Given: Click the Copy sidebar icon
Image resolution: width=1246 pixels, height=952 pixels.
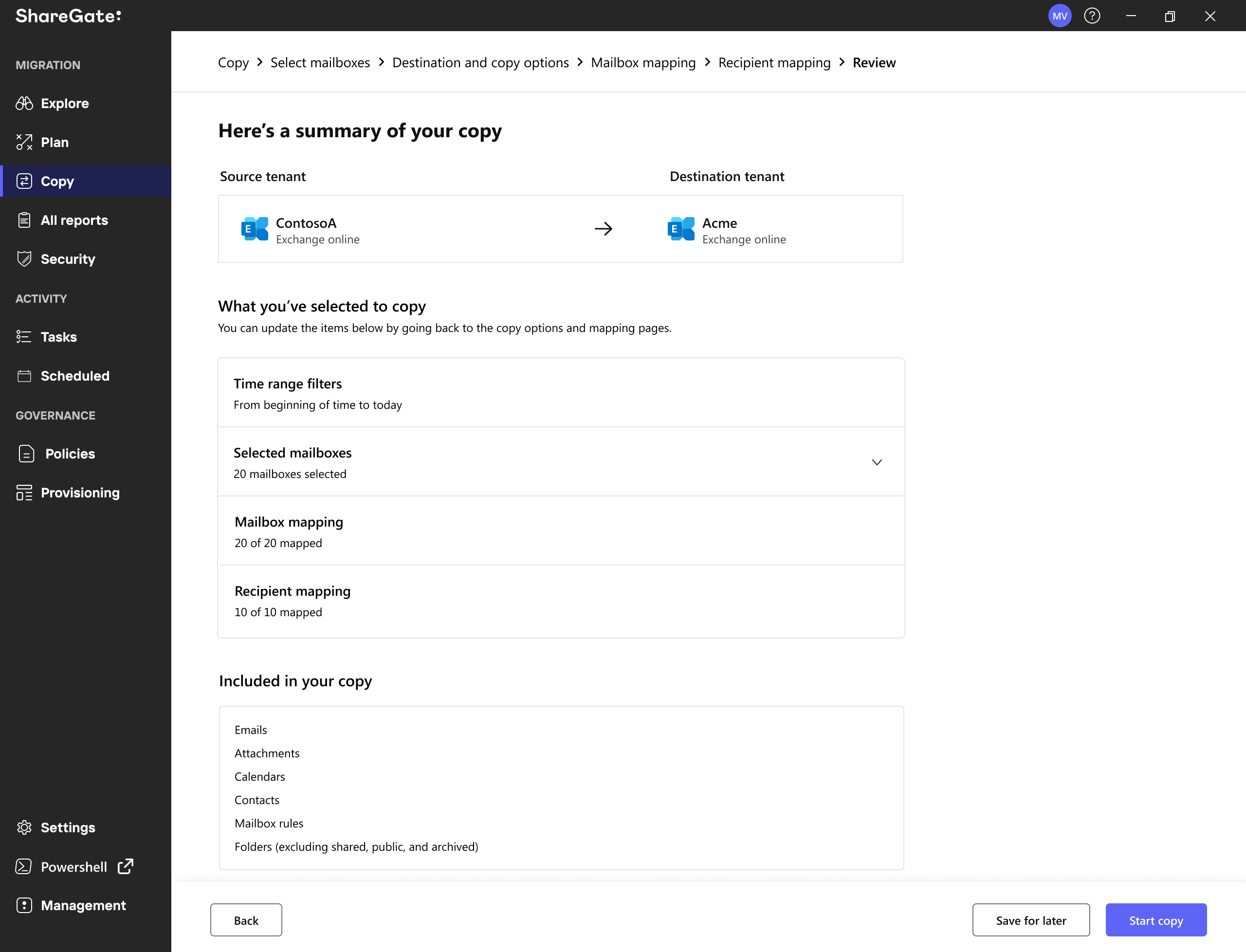Looking at the screenshot, I should 24,182.
